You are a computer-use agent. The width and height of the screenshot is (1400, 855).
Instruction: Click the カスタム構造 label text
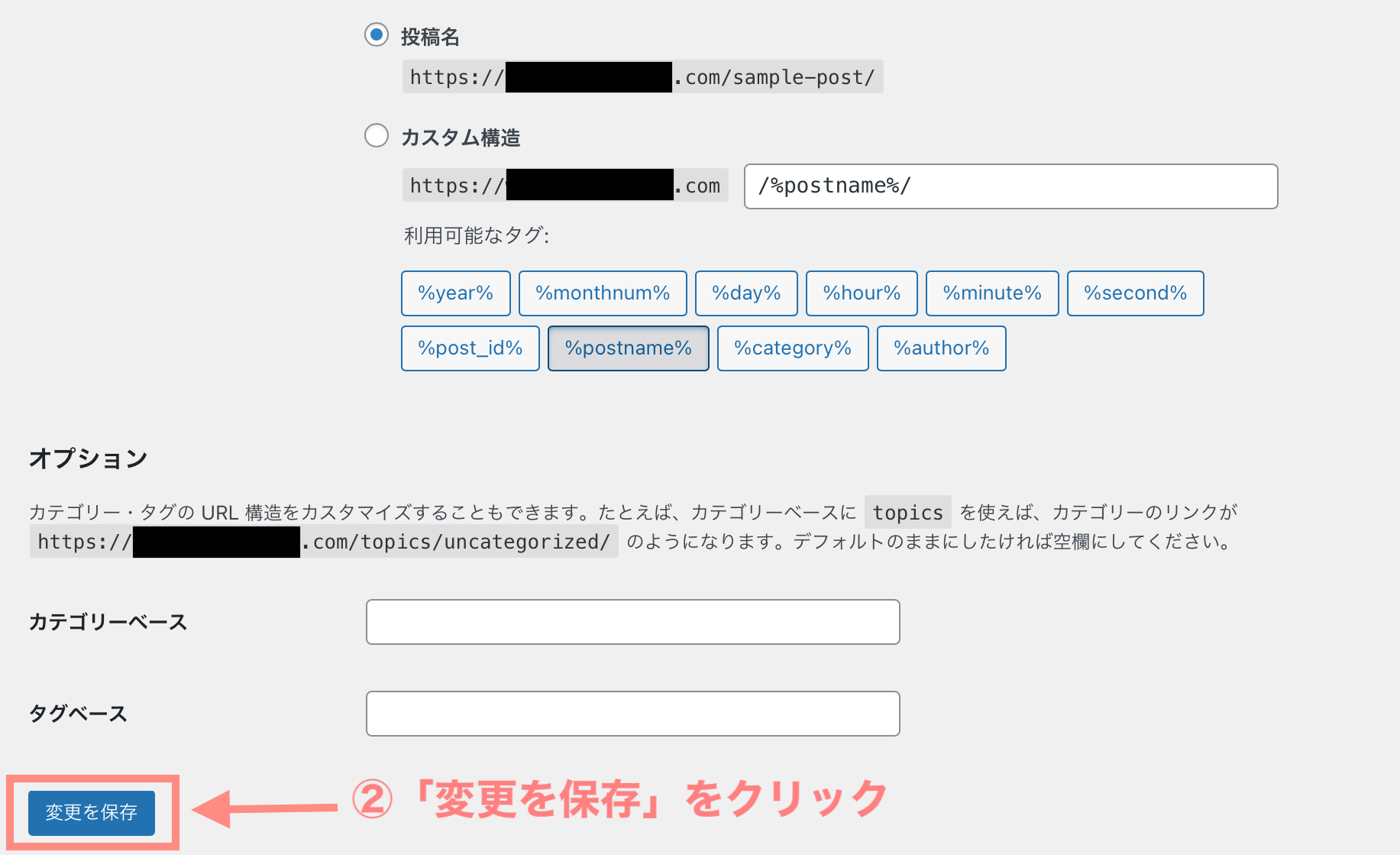coord(461,138)
